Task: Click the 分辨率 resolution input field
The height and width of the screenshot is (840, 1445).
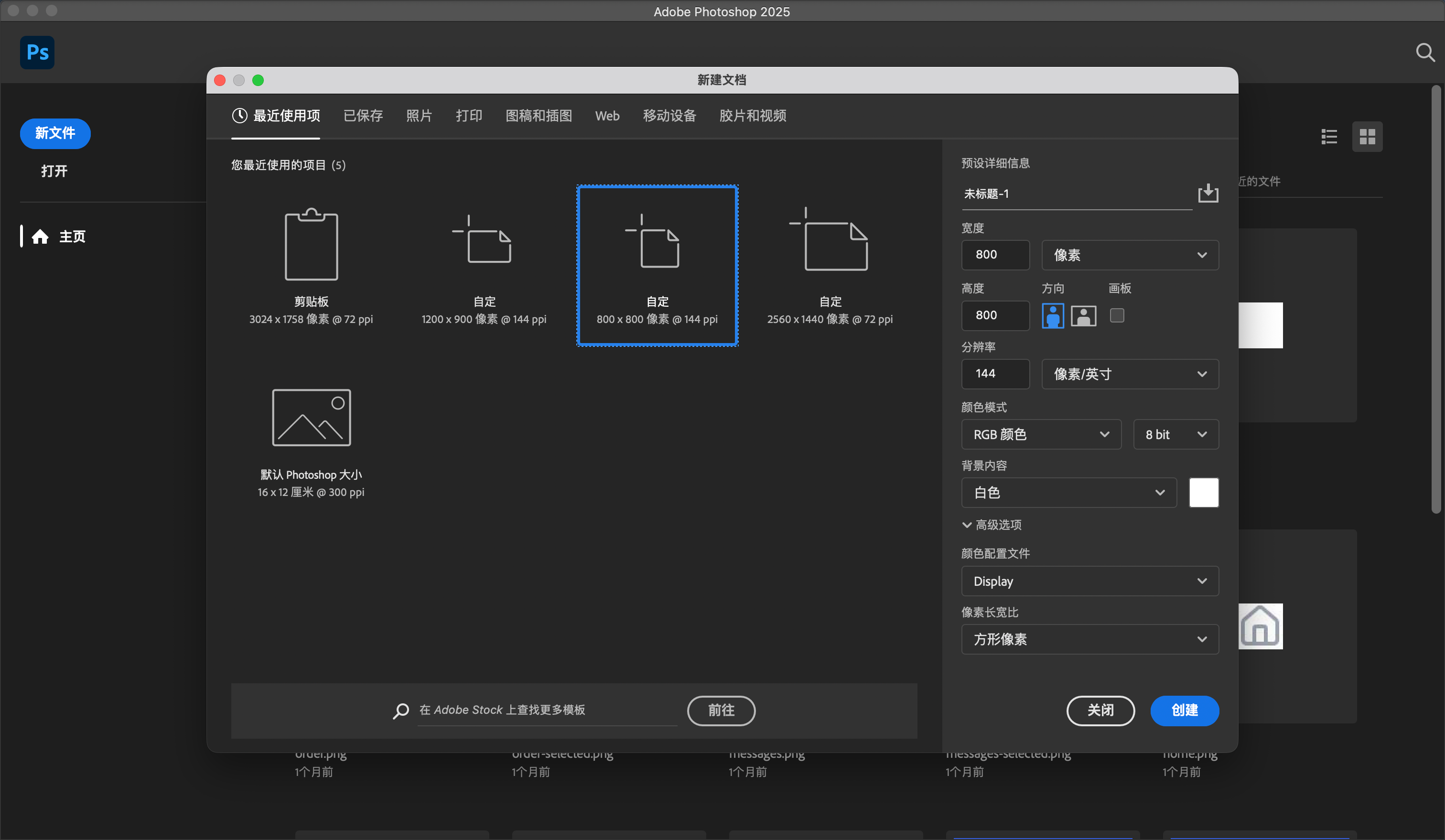Action: 995,374
